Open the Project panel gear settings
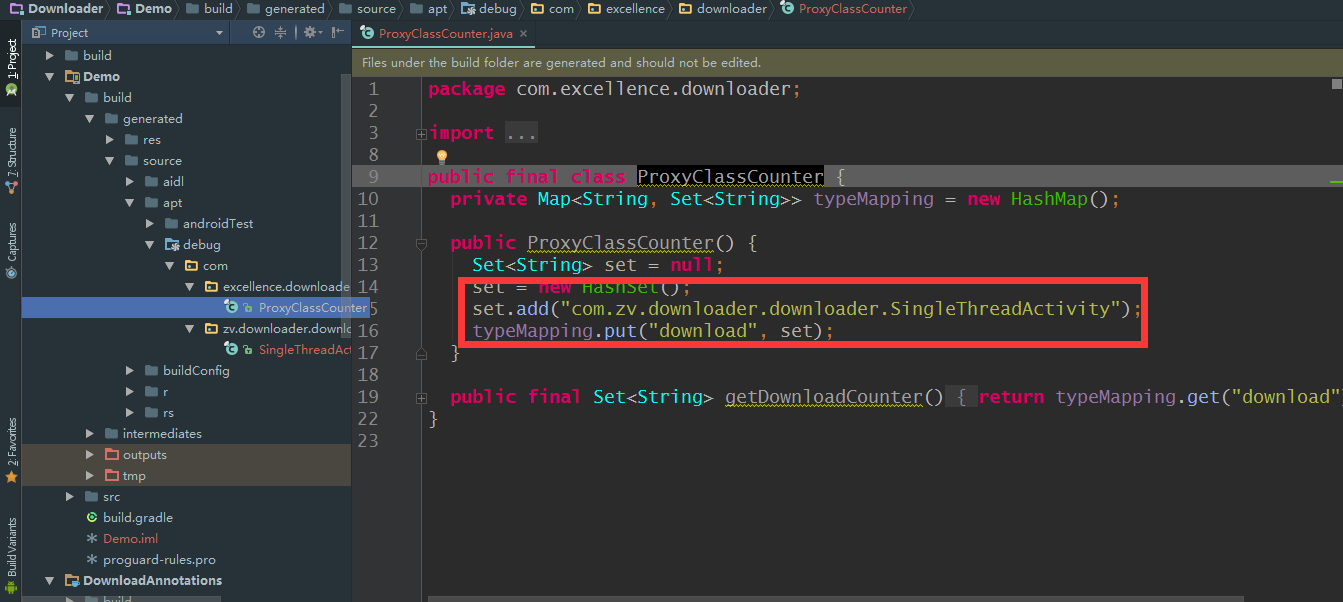This screenshot has width=1343, height=602. 310,33
